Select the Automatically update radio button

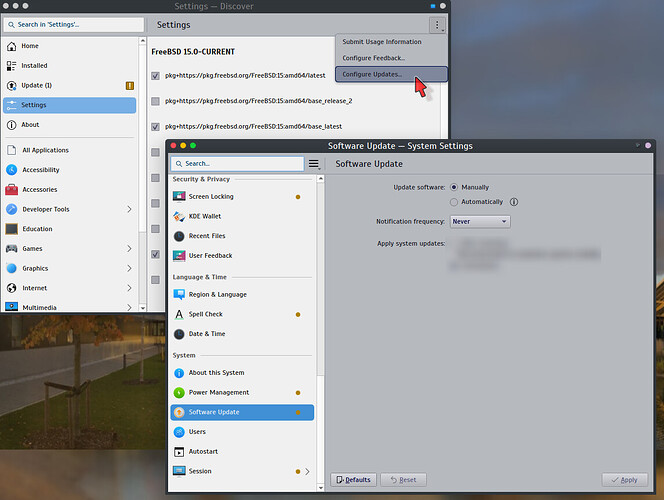point(454,202)
